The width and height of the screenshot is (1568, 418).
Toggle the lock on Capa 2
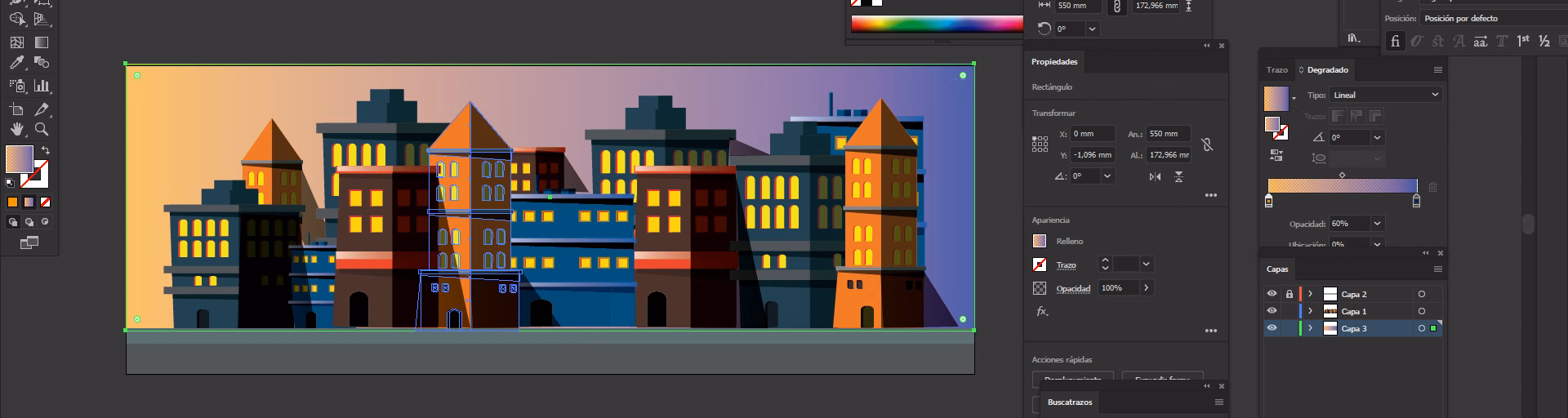[x=1290, y=294]
